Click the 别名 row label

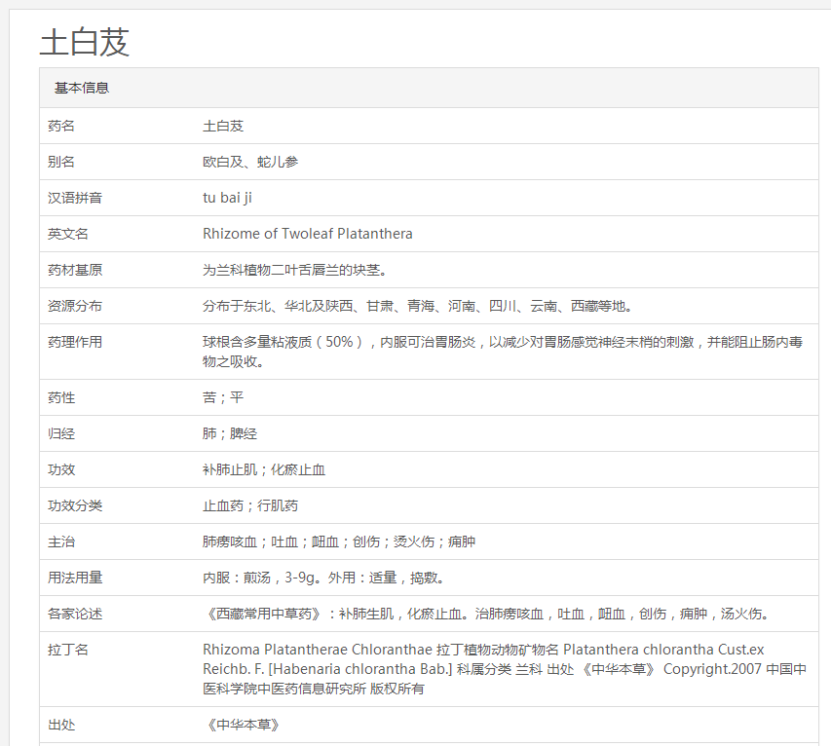click(61, 162)
